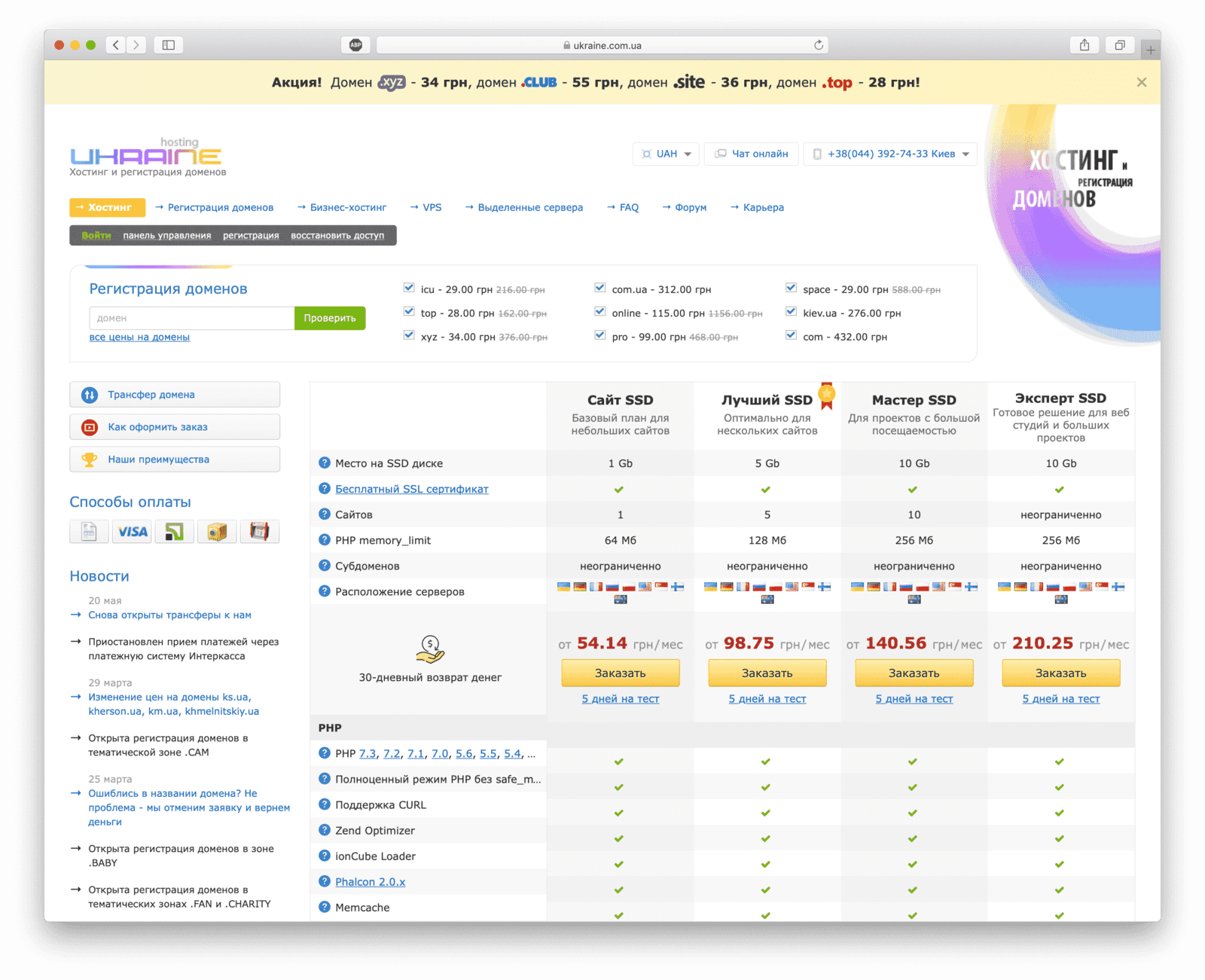Image resolution: width=1205 pixels, height=980 pixels.
Task: Open the Safari tab overview
Action: [x=1119, y=45]
